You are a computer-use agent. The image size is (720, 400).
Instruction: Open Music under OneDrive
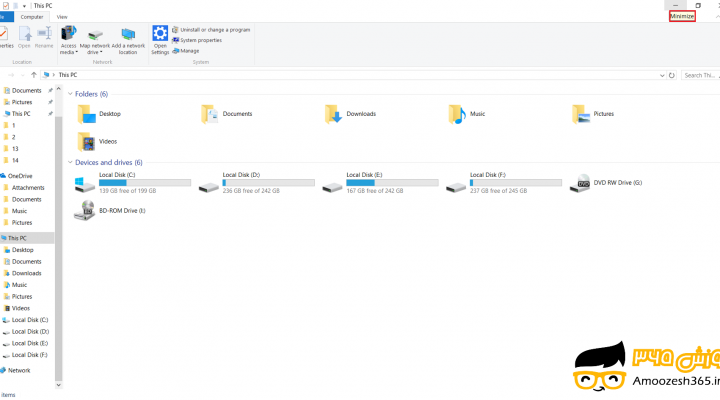coord(19,211)
